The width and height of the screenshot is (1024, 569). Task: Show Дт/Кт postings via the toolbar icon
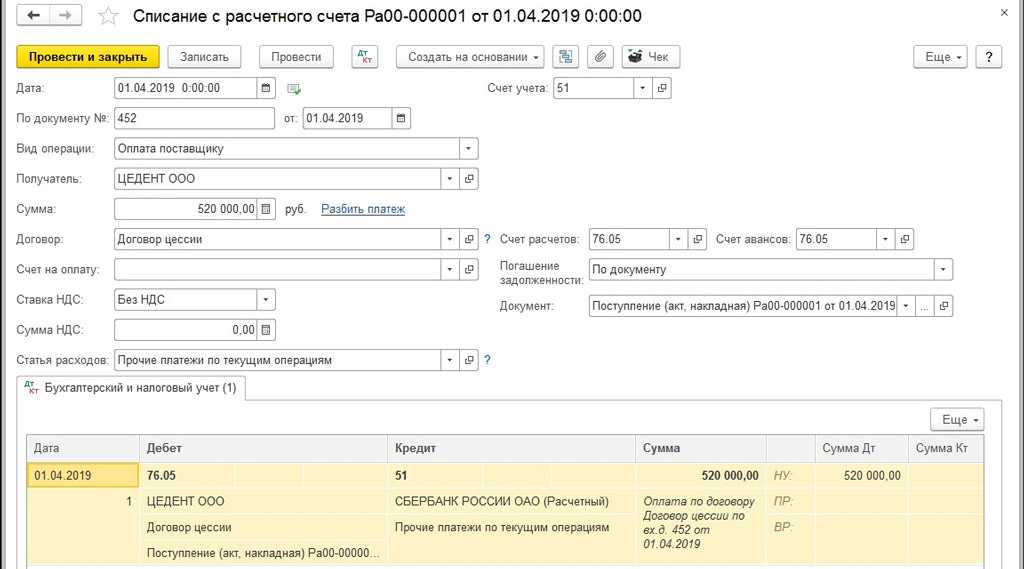click(x=364, y=57)
